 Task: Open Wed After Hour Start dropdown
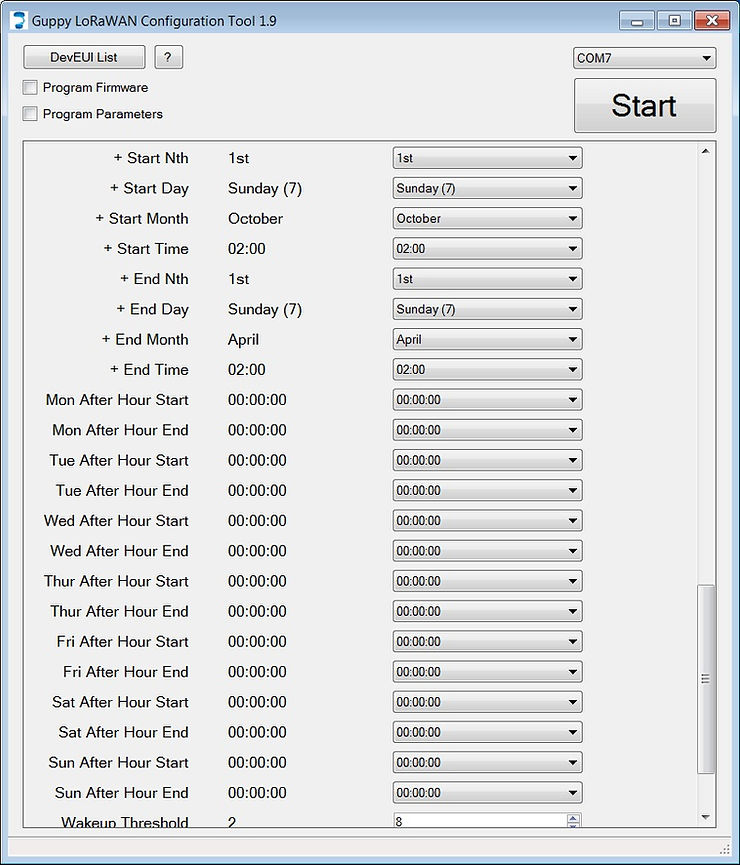(487, 520)
